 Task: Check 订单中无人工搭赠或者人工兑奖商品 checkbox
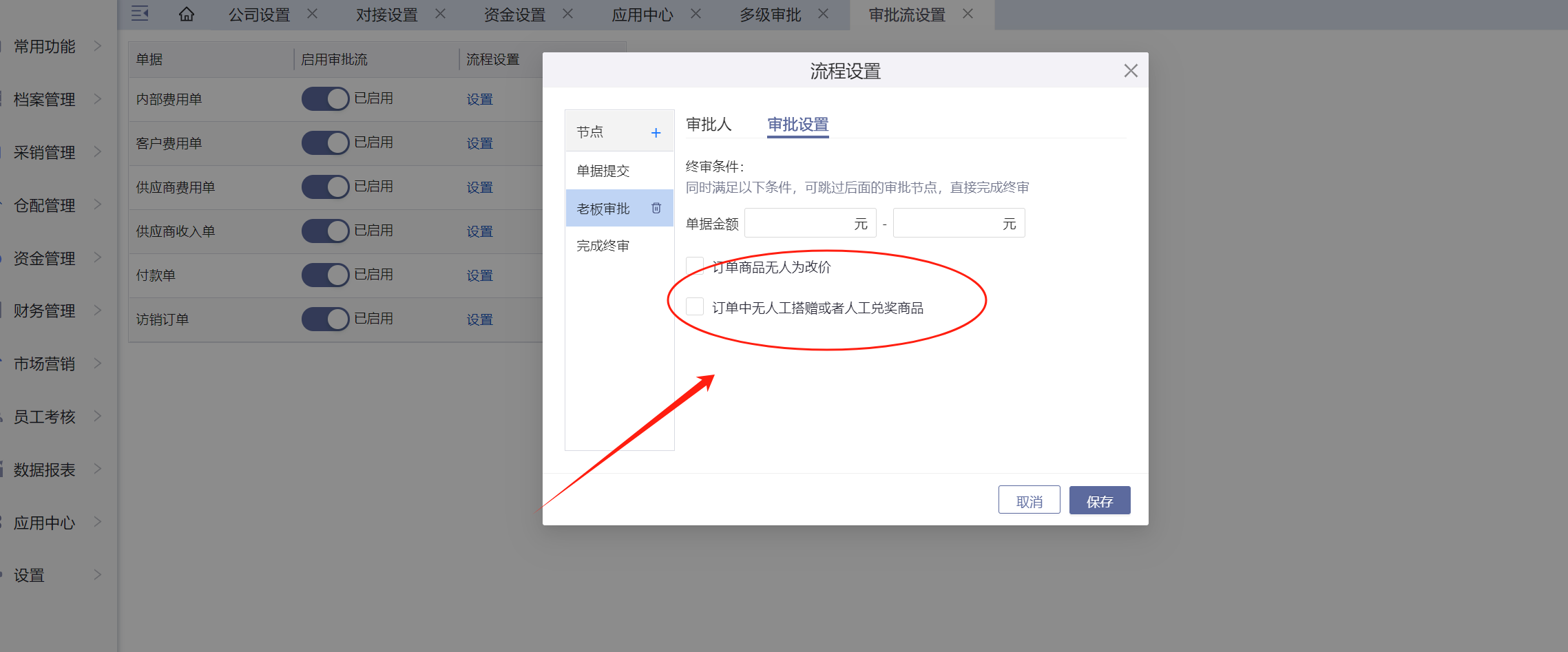pos(695,307)
